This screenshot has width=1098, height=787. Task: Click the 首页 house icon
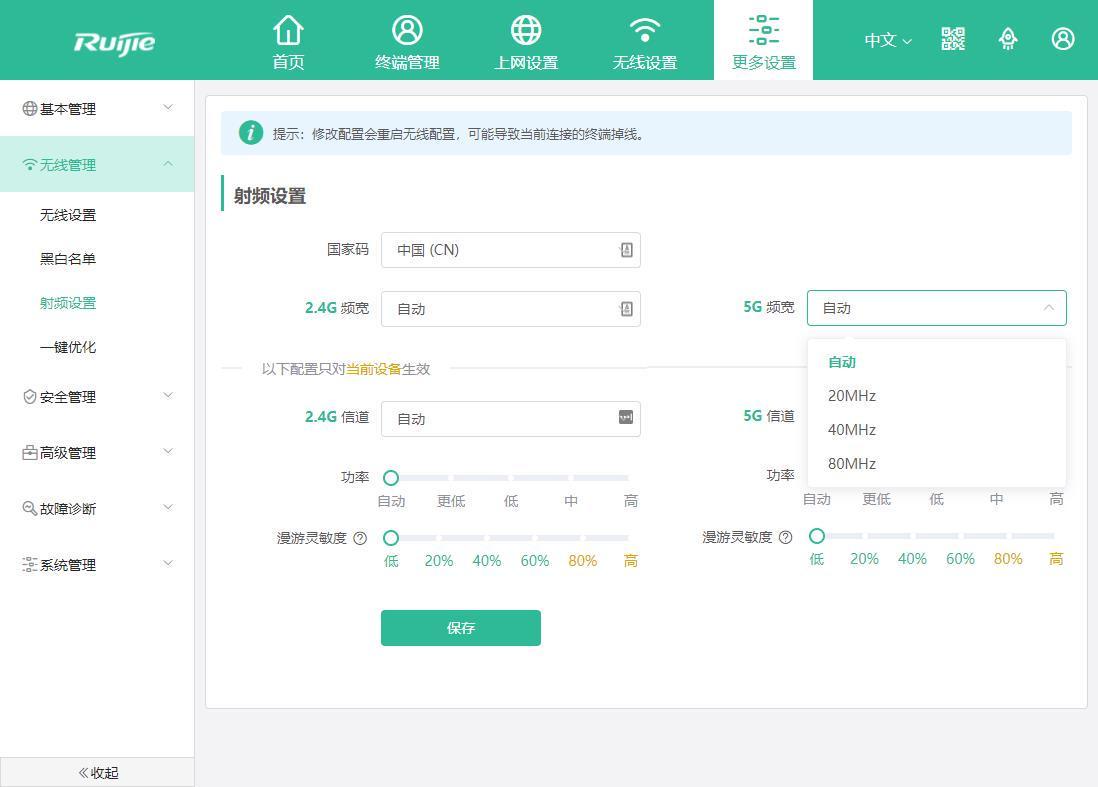pos(288,30)
